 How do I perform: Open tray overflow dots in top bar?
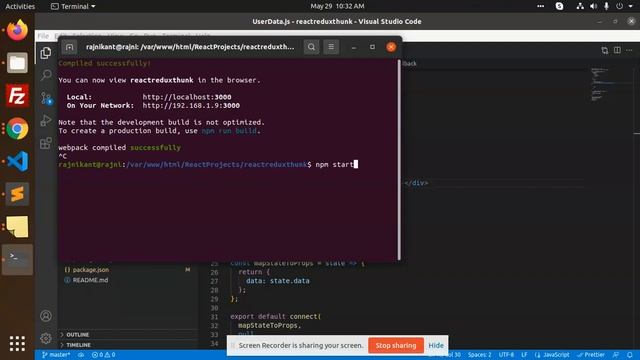click(540, 6)
